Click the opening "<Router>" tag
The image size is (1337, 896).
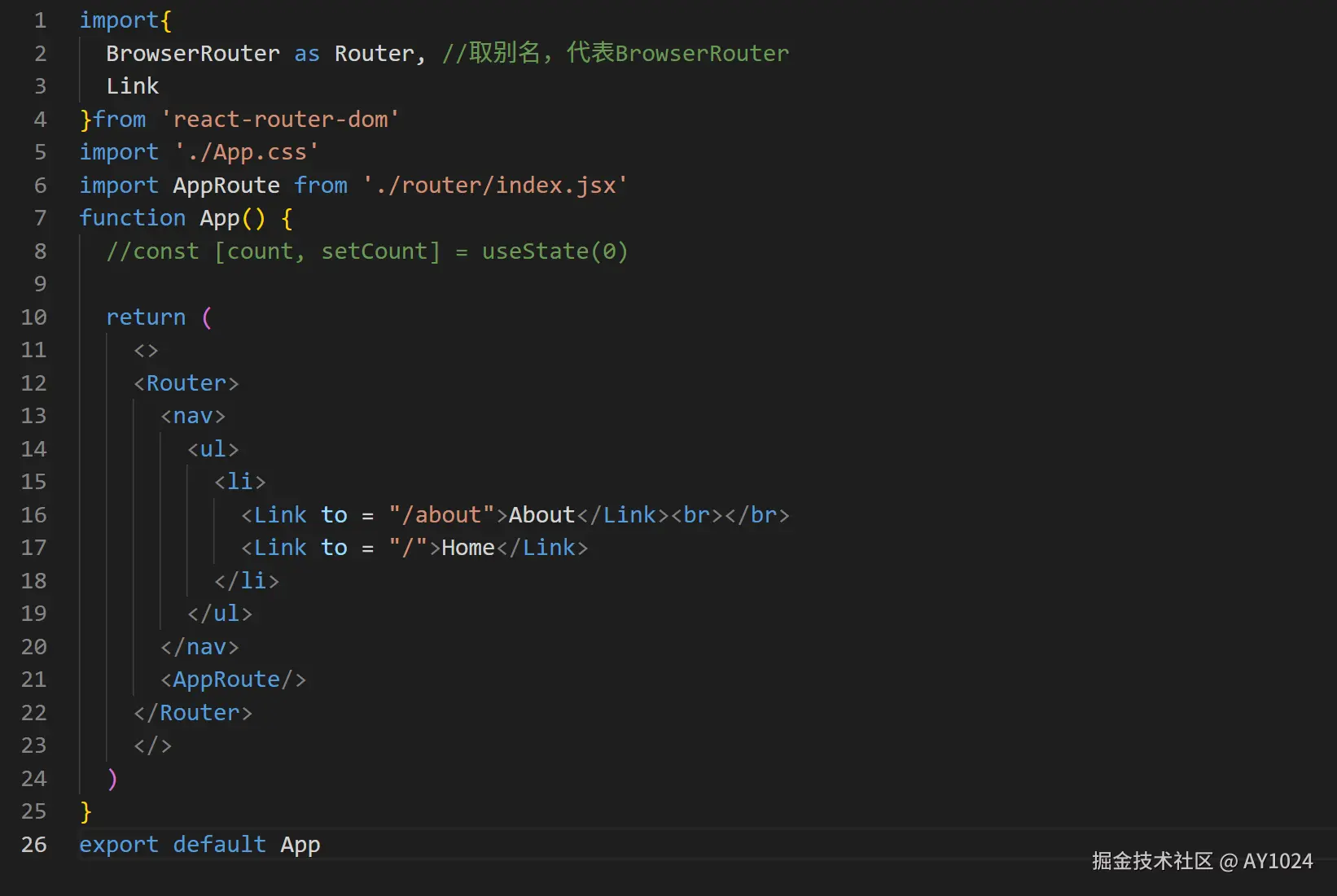(x=186, y=383)
